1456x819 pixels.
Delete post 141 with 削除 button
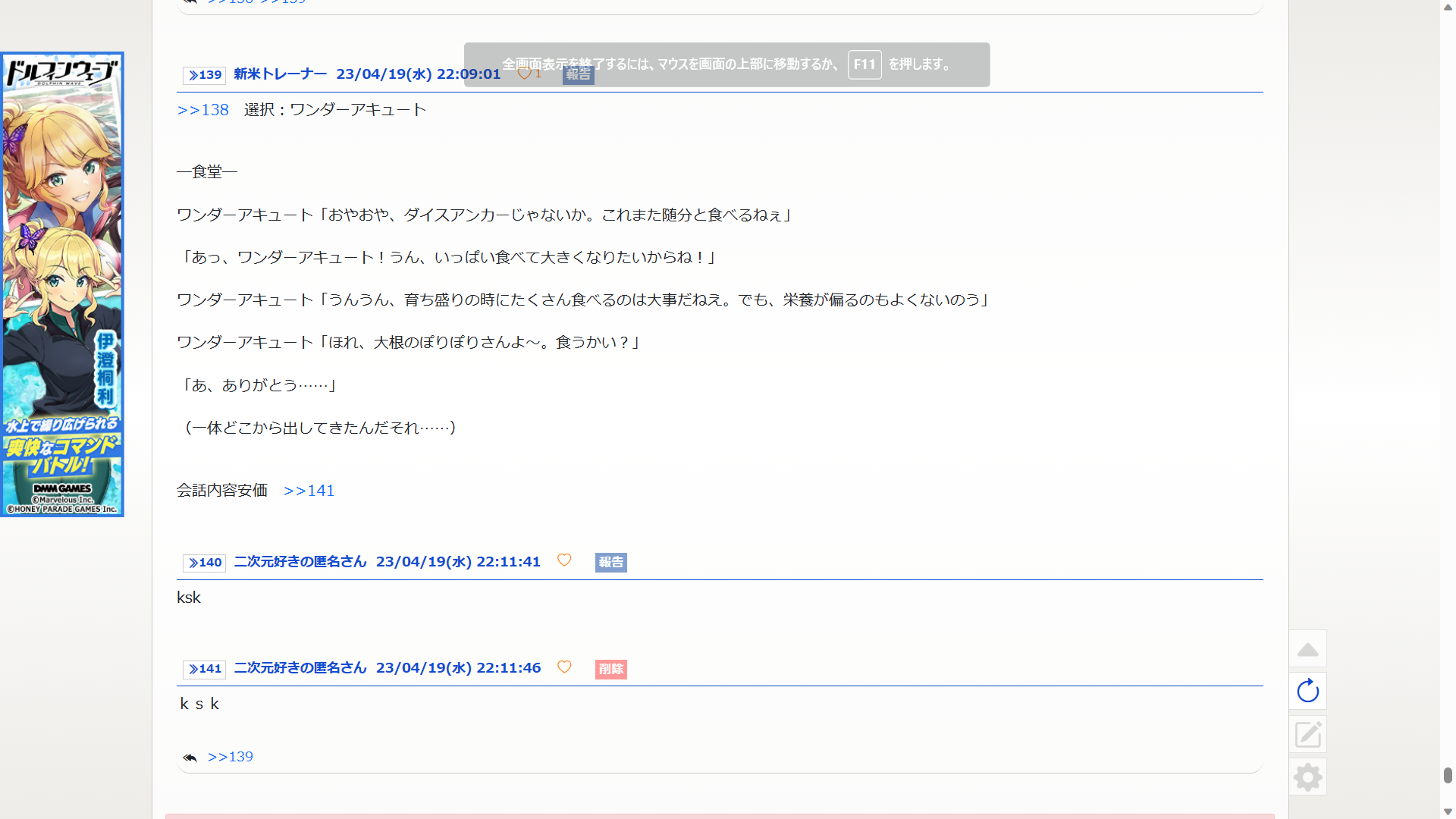(610, 669)
